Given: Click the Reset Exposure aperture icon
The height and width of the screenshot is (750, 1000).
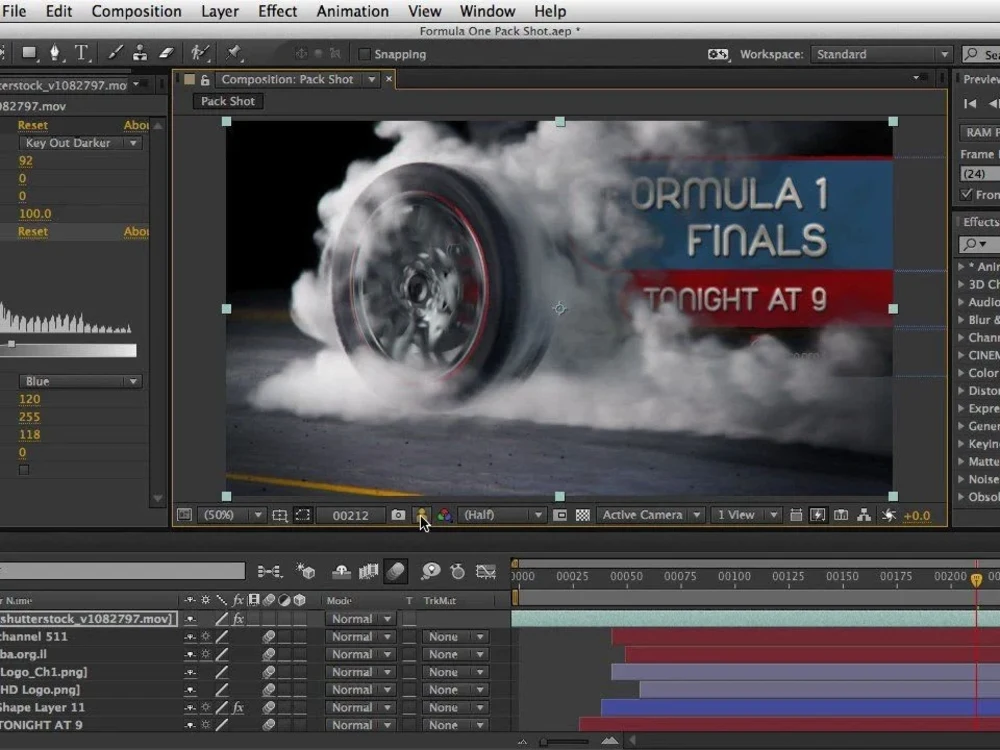Looking at the screenshot, I should 888,515.
